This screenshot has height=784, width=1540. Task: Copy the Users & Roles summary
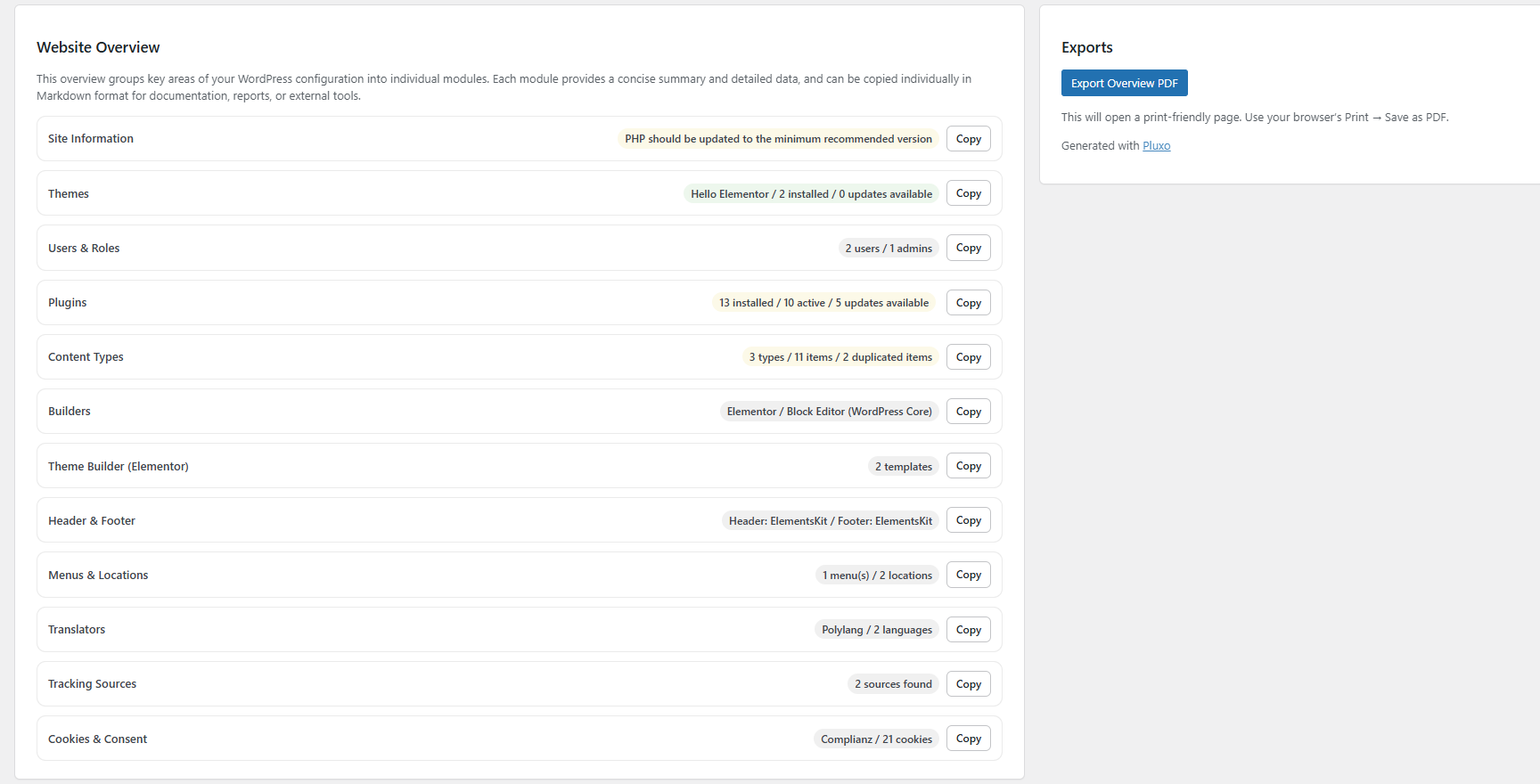click(x=968, y=248)
